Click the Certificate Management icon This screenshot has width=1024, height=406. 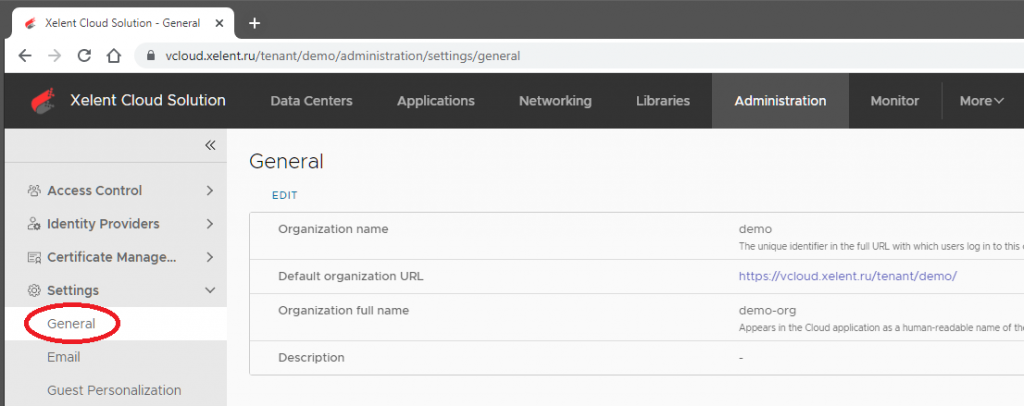tap(34, 257)
